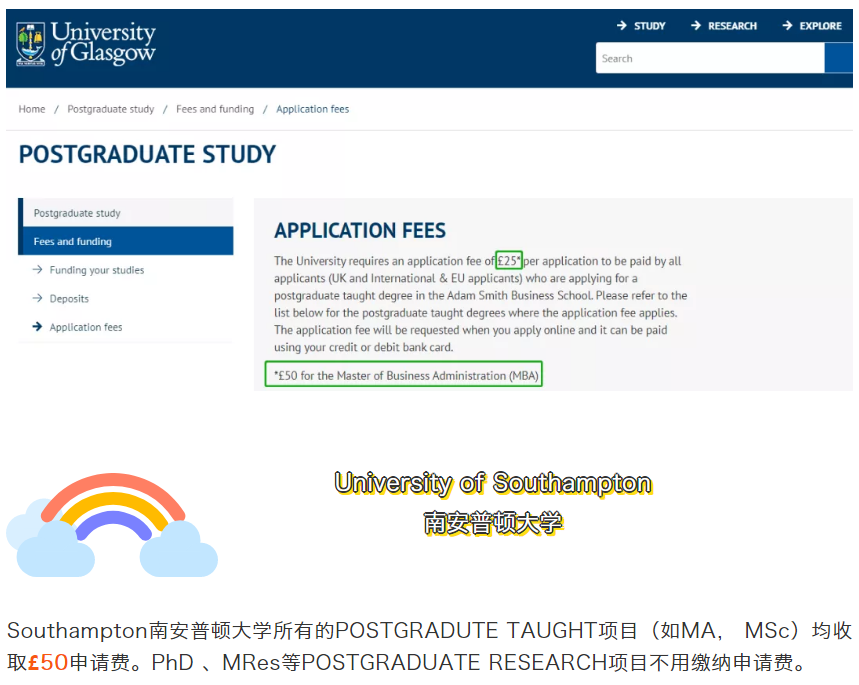859x685 pixels.
Task: Click arrow icon beside sidebar Application fees
Action: [37, 327]
